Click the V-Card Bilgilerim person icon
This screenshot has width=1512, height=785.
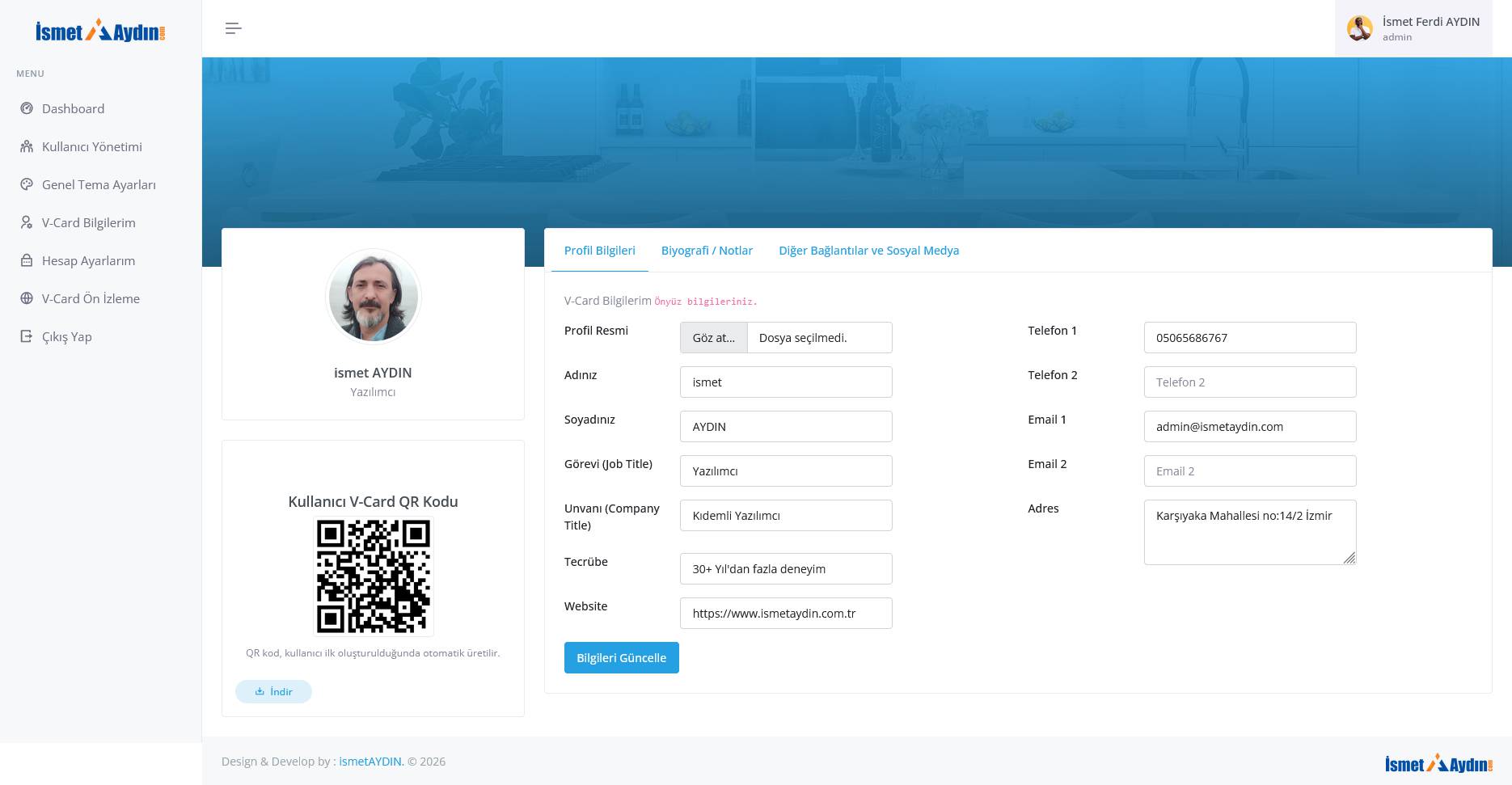coord(27,222)
